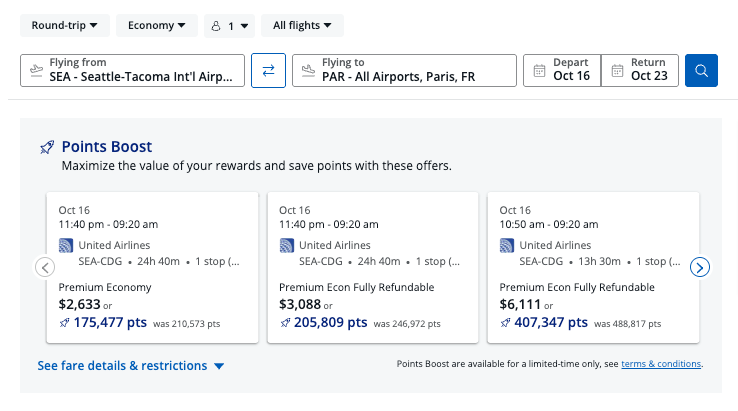
Task: Click the Points Boost rocket icon
Action: 47,147
